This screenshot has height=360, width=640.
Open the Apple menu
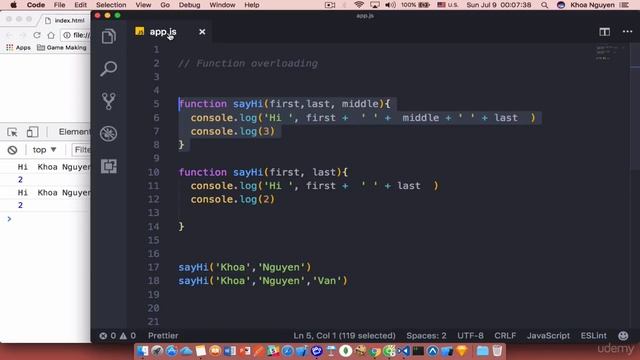point(13,5)
